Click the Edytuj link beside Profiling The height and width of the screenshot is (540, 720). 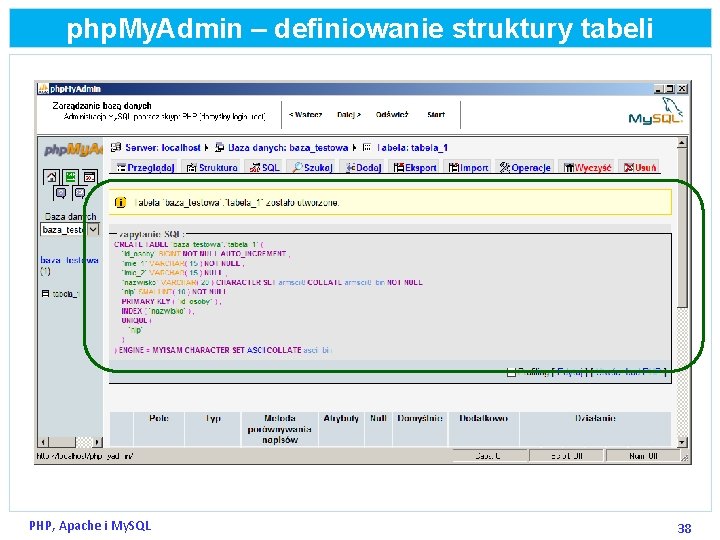pyautogui.click(x=570, y=372)
